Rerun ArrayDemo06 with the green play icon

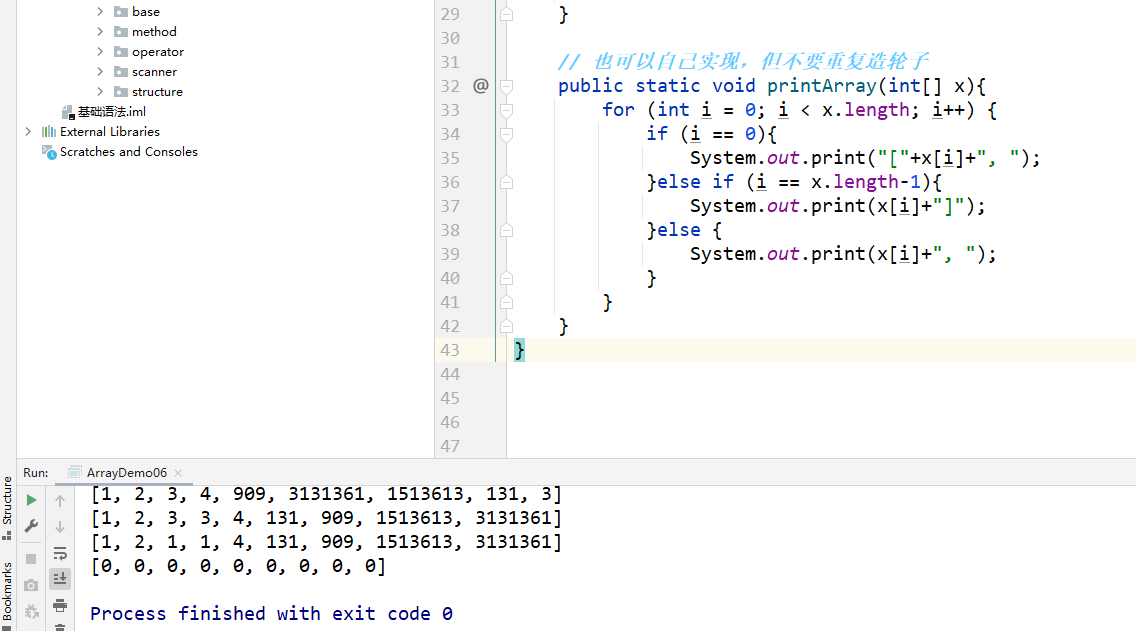point(31,500)
